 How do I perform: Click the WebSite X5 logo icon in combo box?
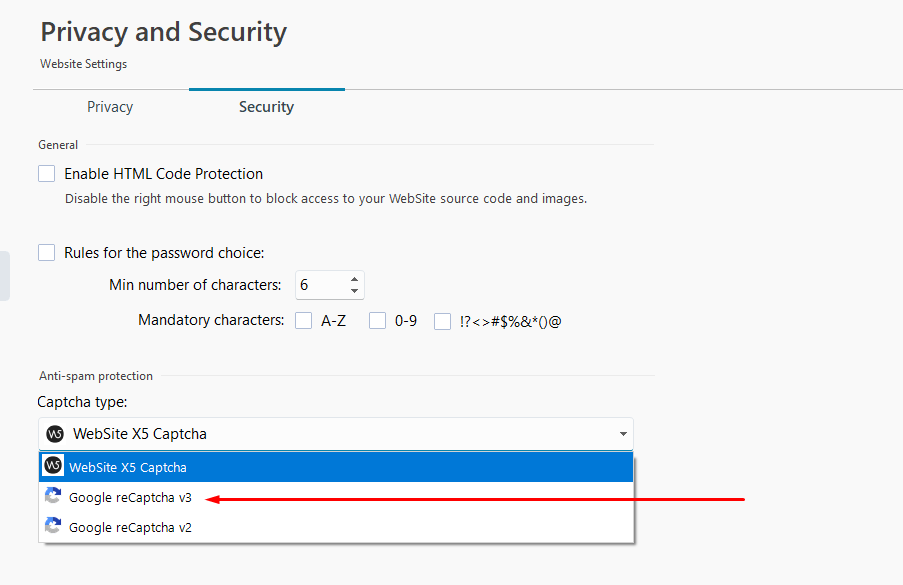point(55,434)
